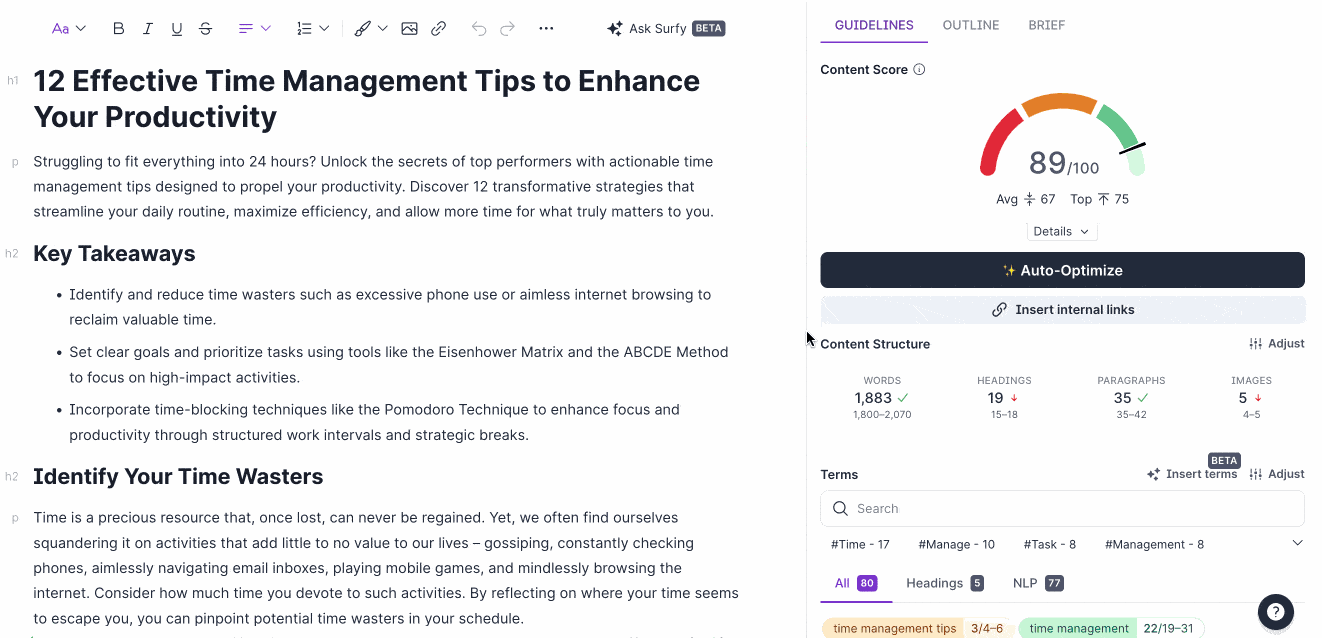Switch to the OUTLINE tab
Screen dimensions: 1322x638
click(x=970, y=25)
